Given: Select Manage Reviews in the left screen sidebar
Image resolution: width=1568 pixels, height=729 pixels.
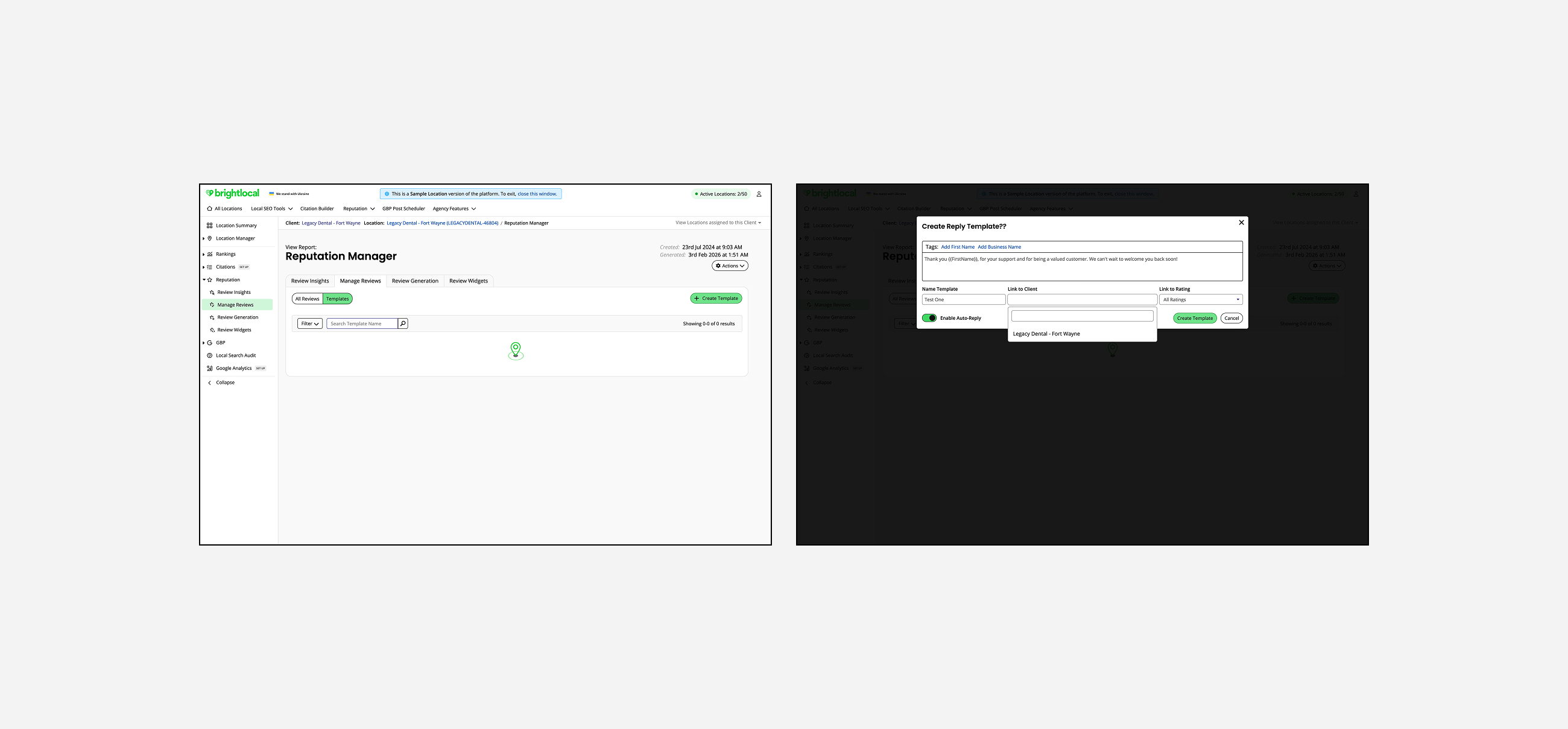Looking at the screenshot, I should click(x=238, y=305).
